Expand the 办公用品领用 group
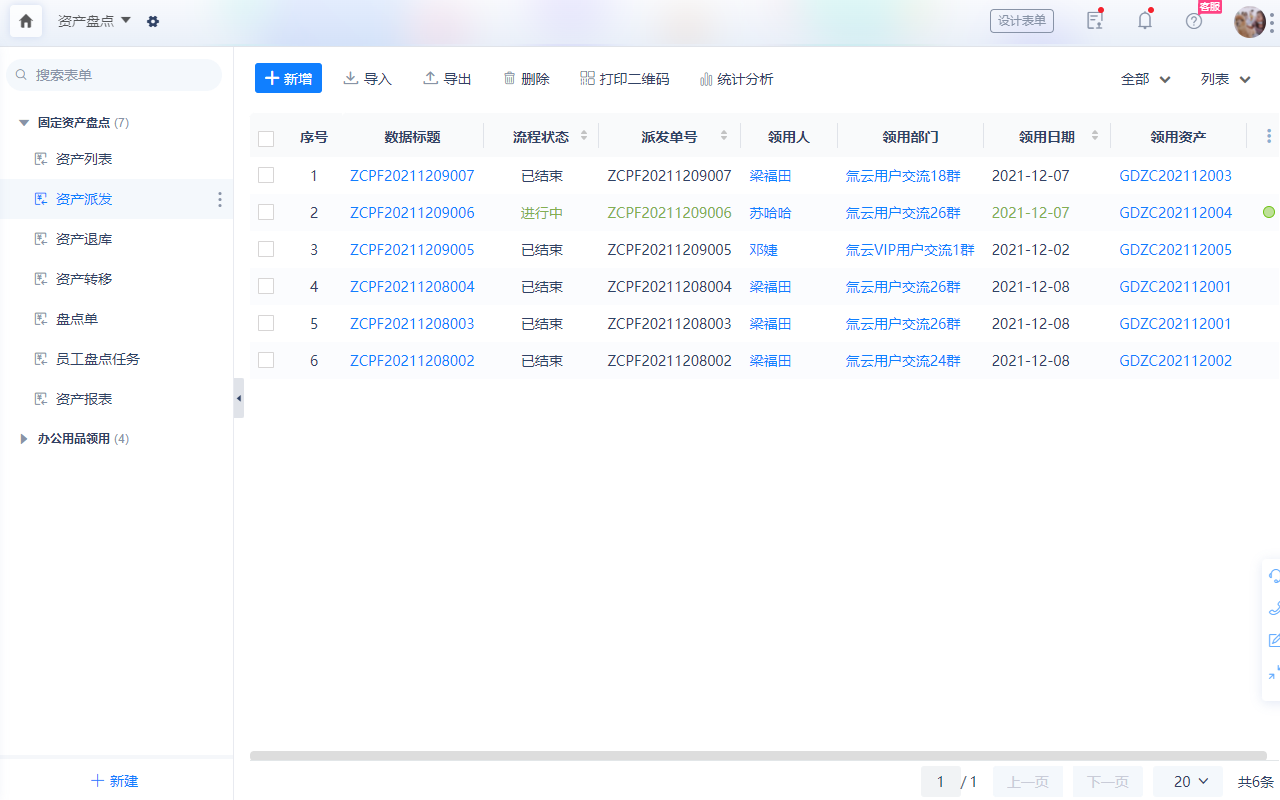The height and width of the screenshot is (800, 1280). tap(24, 439)
